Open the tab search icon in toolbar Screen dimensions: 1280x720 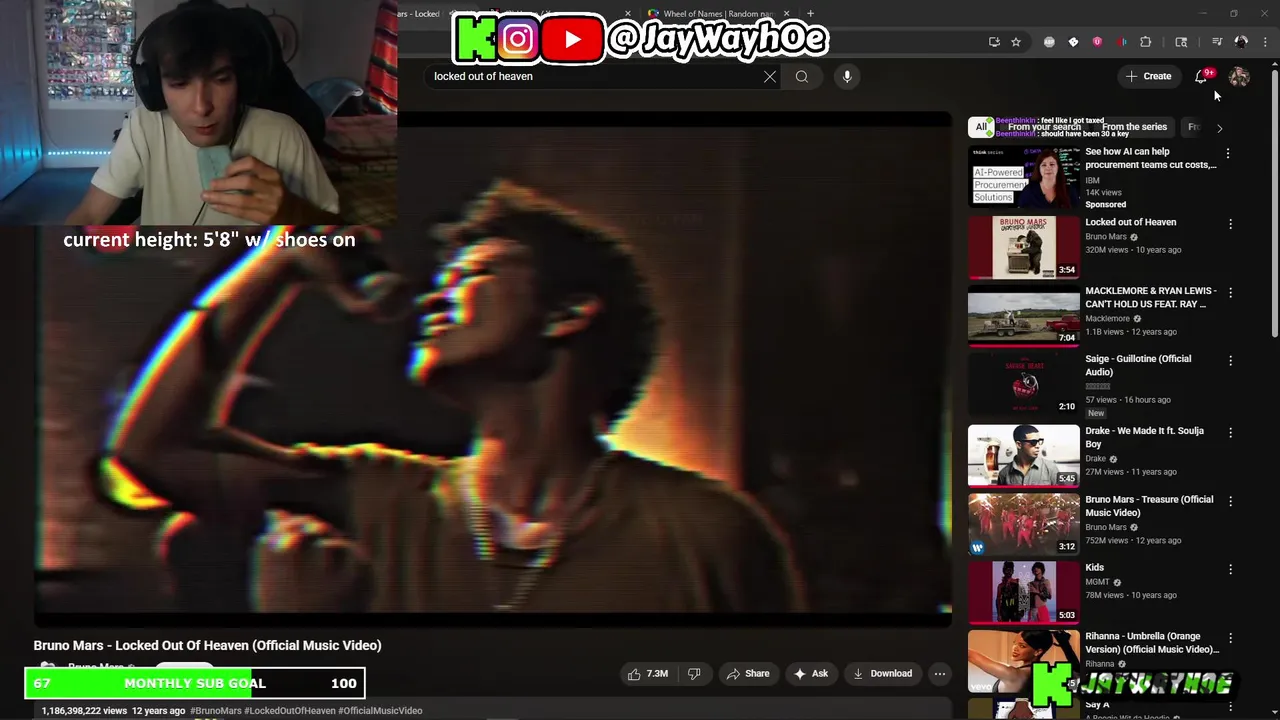[x=1181, y=42]
